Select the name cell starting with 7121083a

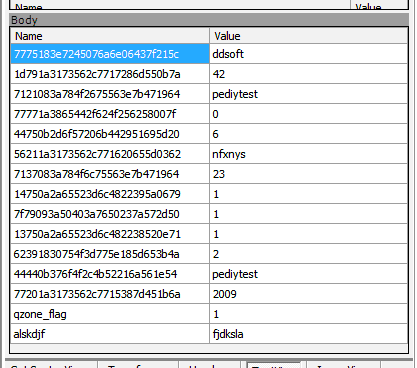pyautogui.click(x=110, y=94)
